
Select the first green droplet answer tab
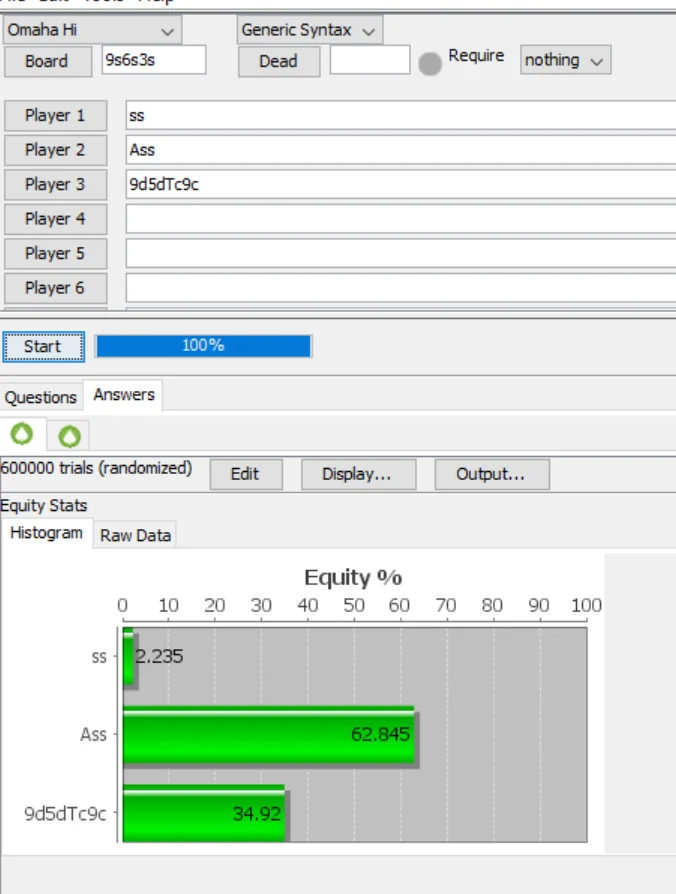[x=22, y=434]
